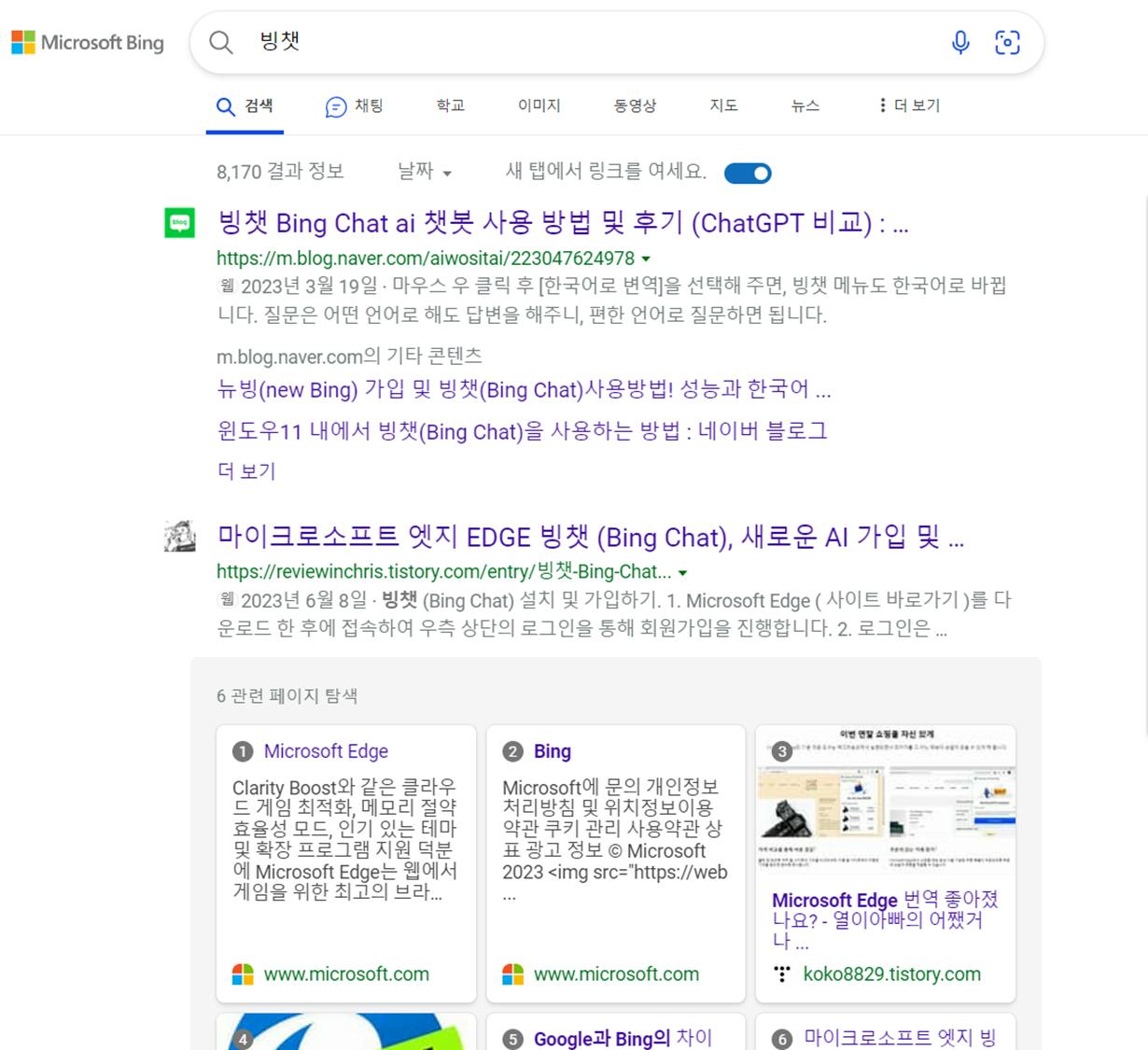Expand 더 보기 under m.blog.naver.com content
The width and height of the screenshot is (1148, 1050).
point(246,471)
